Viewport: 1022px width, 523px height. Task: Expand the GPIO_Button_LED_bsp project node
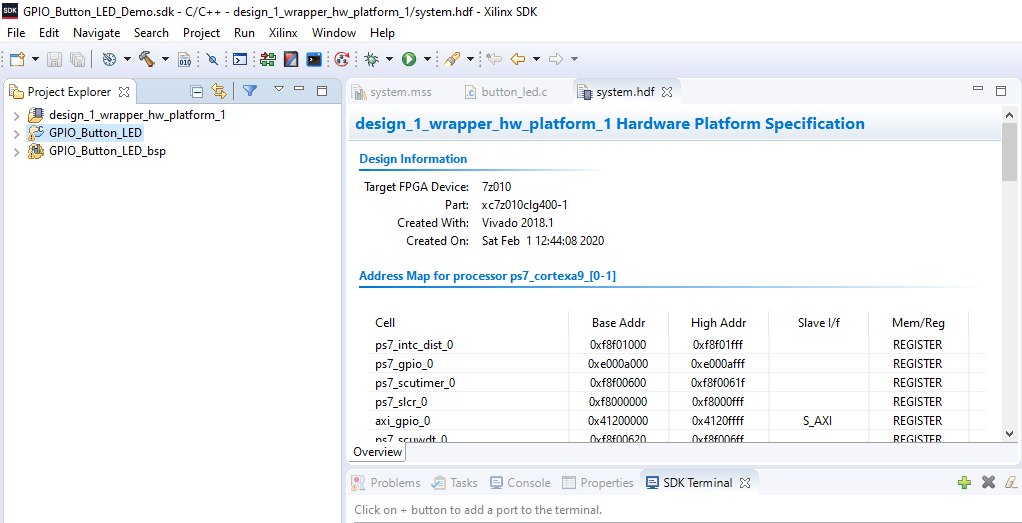click(16, 152)
